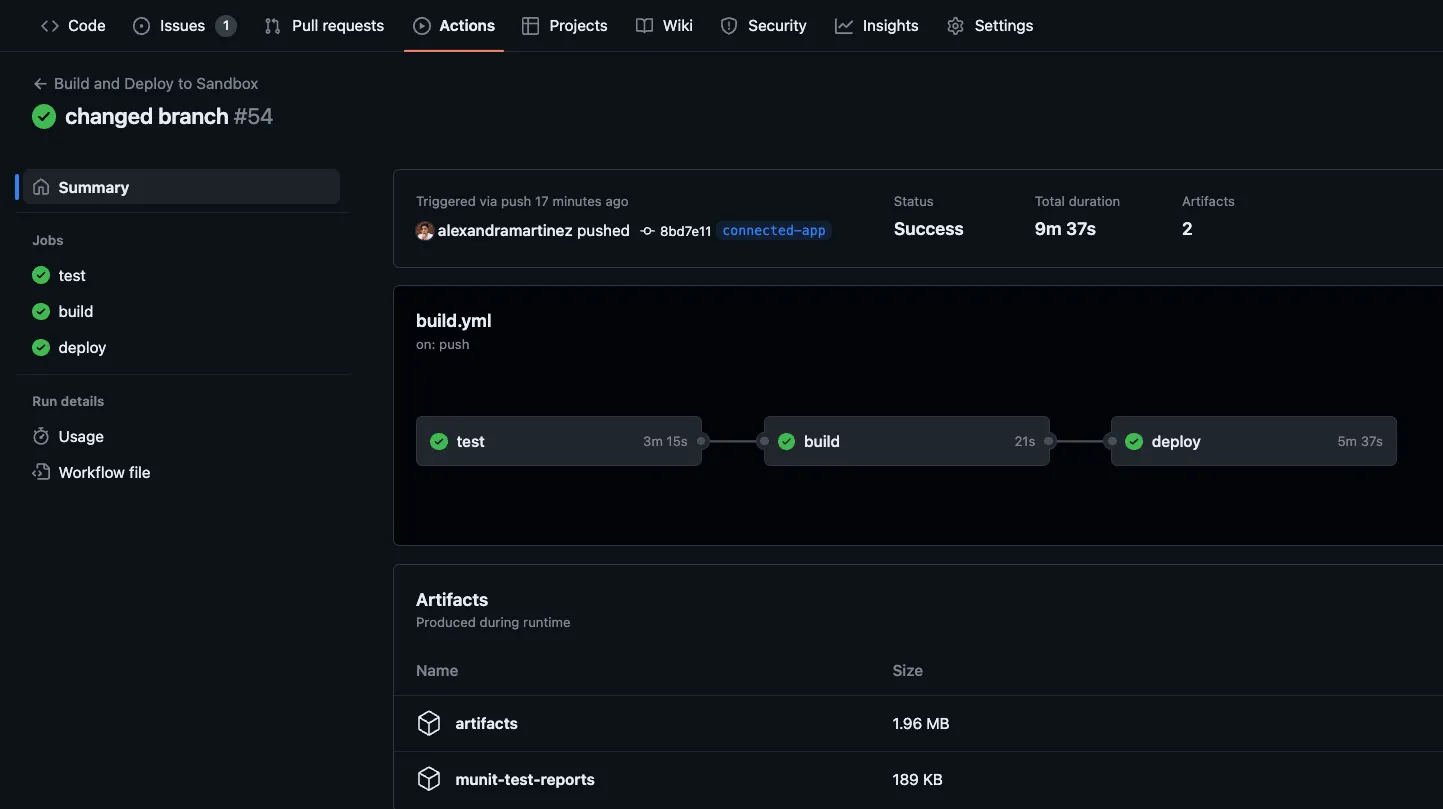
Task: Open the build node in workflow graph
Action: pyautogui.click(x=907, y=441)
